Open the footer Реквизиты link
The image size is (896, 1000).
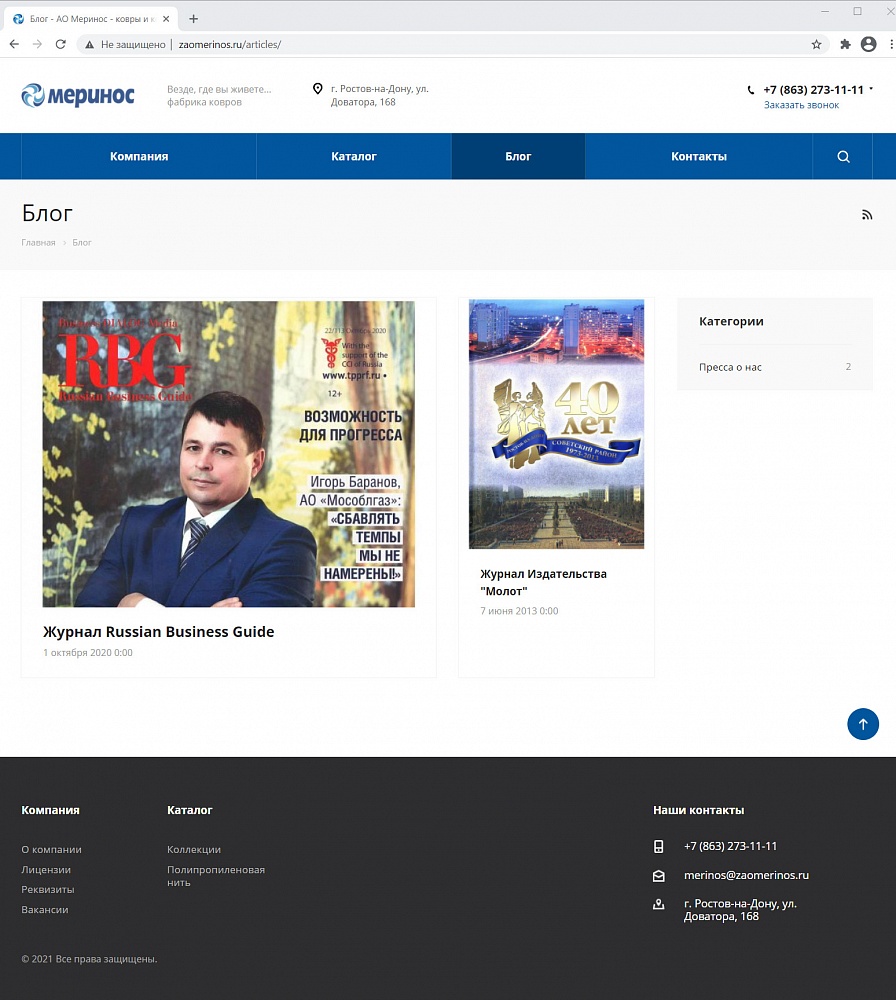pyautogui.click(x=48, y=890)
